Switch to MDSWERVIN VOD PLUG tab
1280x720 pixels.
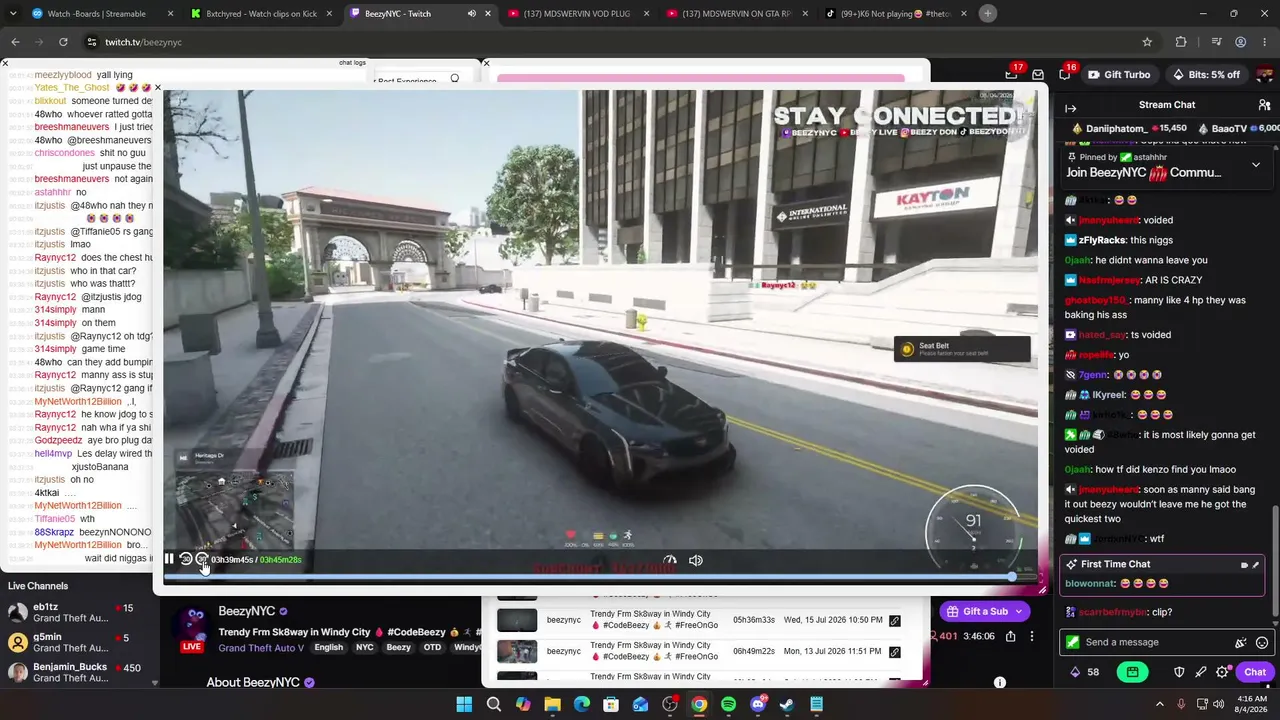(580, 14)
